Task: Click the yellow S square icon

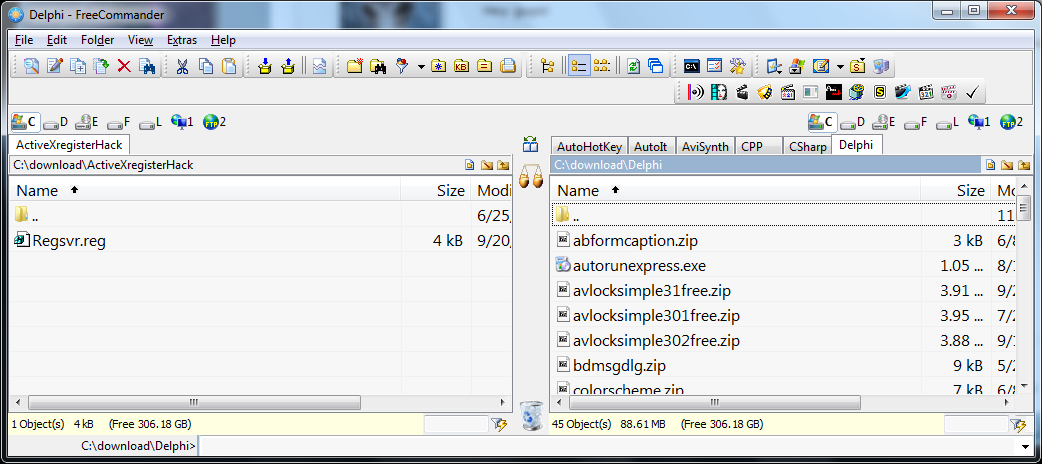Action: point(880,92)
